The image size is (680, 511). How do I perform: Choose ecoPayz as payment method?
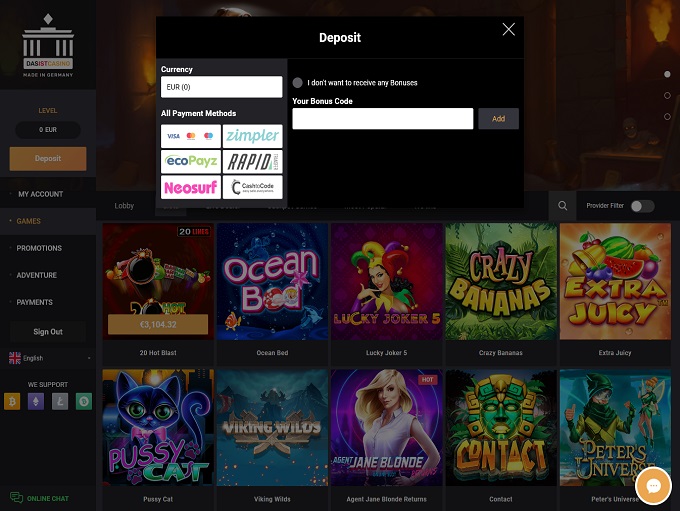click(x=190, y=161)
